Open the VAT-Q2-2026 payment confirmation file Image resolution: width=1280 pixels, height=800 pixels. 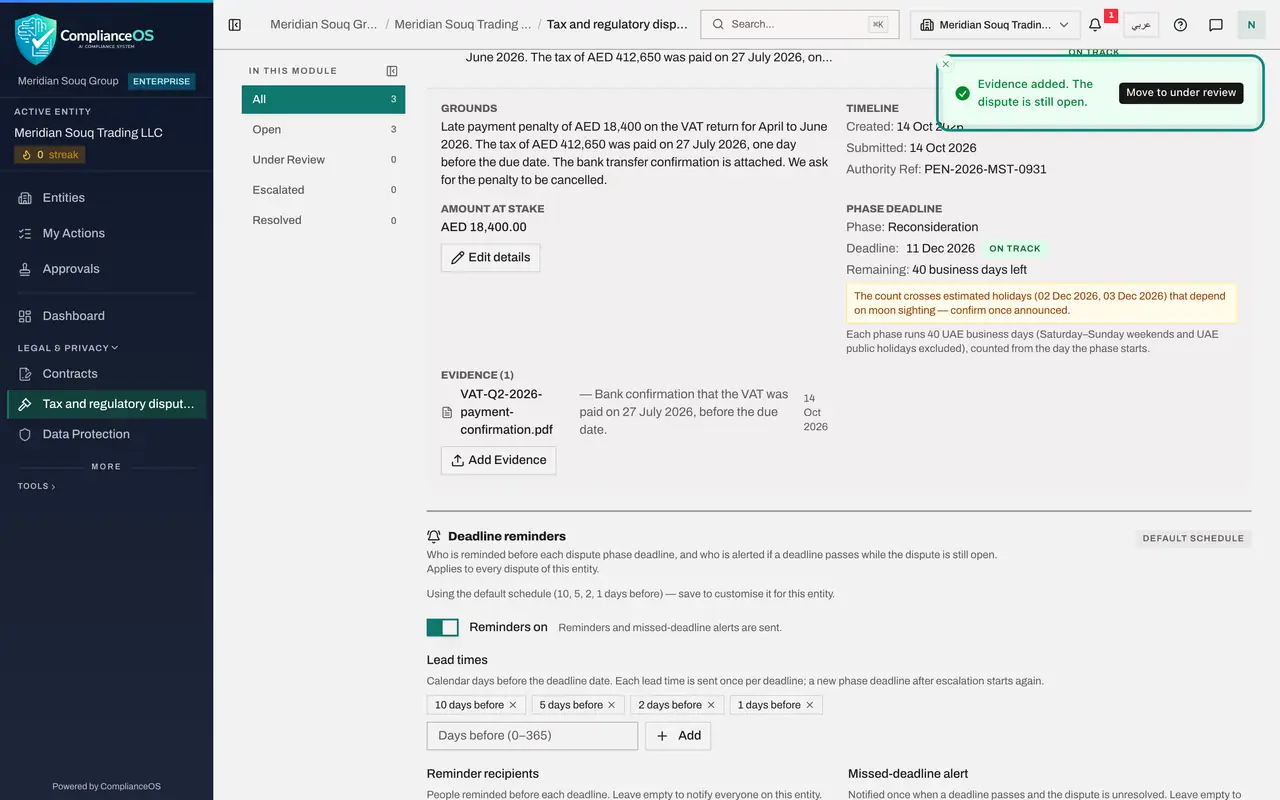506,412
